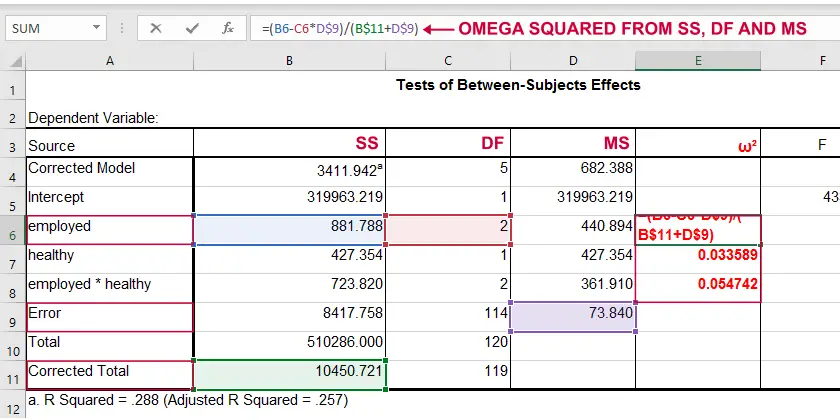Cancel the formula entry with the X icon
This screenshot has height=420, width=840.
pyautogui.click(x=156, y=28)
